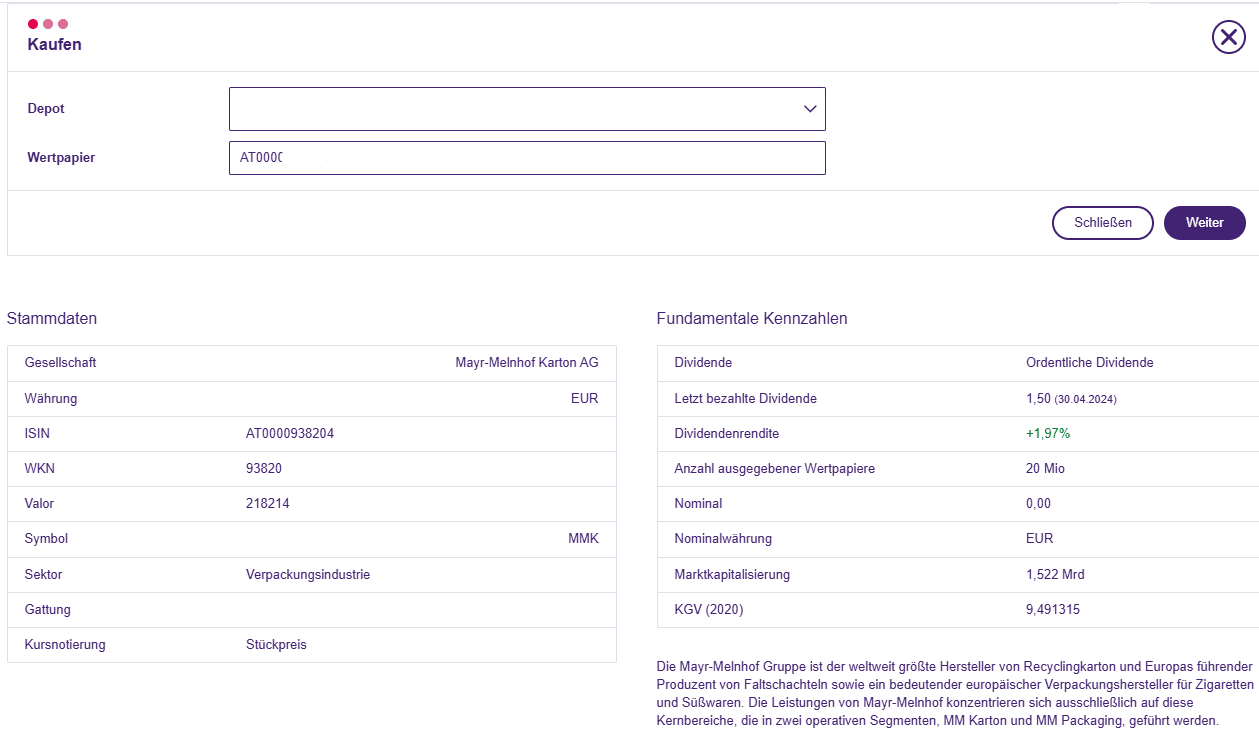This screenshot has height=742, width=1259.
Task: Click dividend yield +1,97%
Action: [1048, 434]
